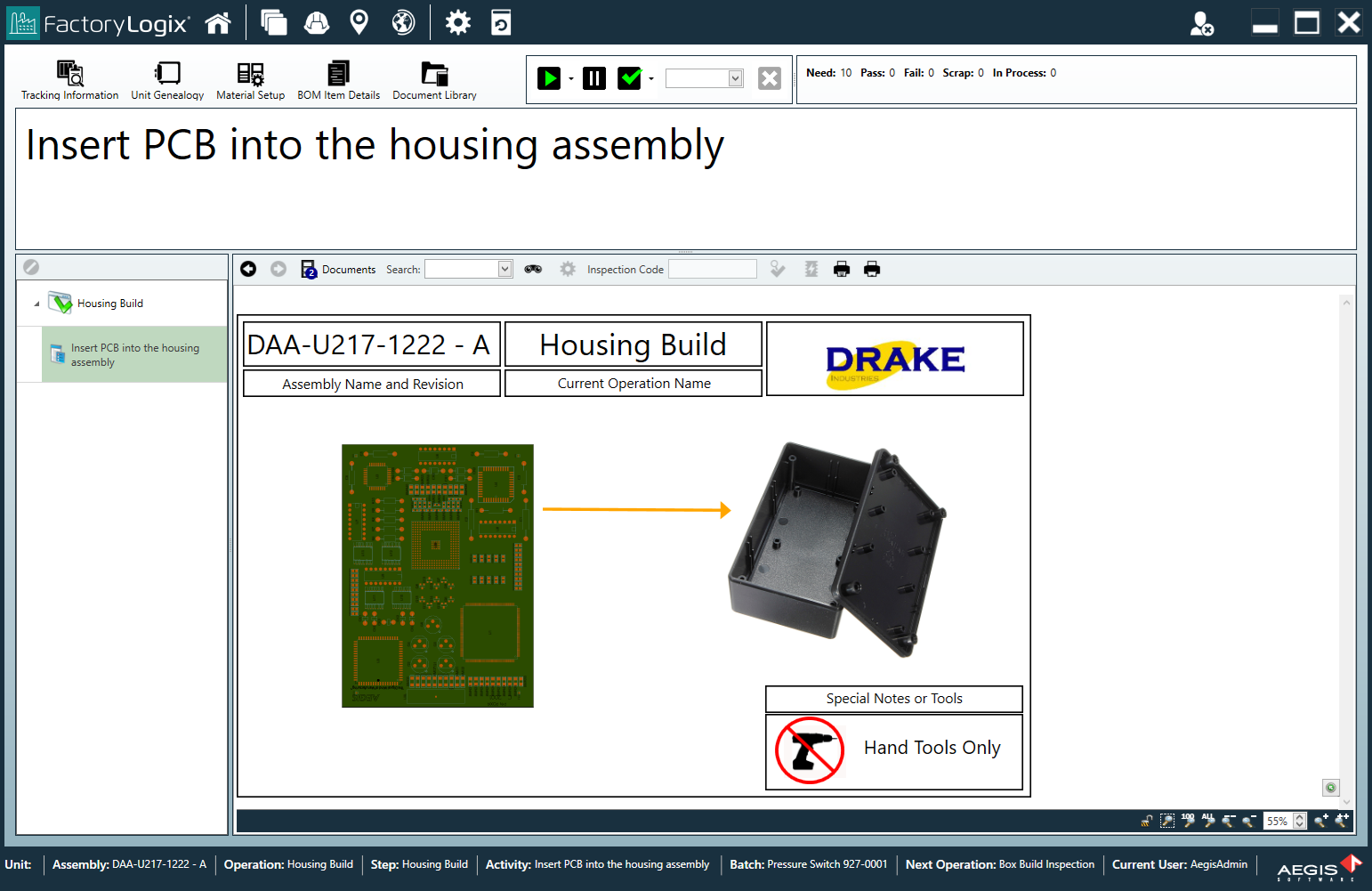Click the green Start play button

(x=549, y=78)
